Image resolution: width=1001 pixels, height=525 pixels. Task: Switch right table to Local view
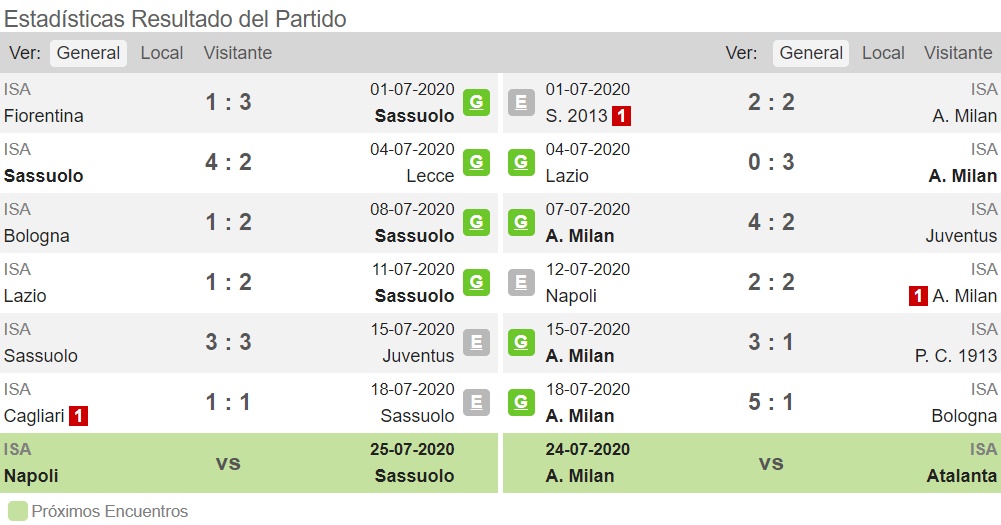[883, 53]
